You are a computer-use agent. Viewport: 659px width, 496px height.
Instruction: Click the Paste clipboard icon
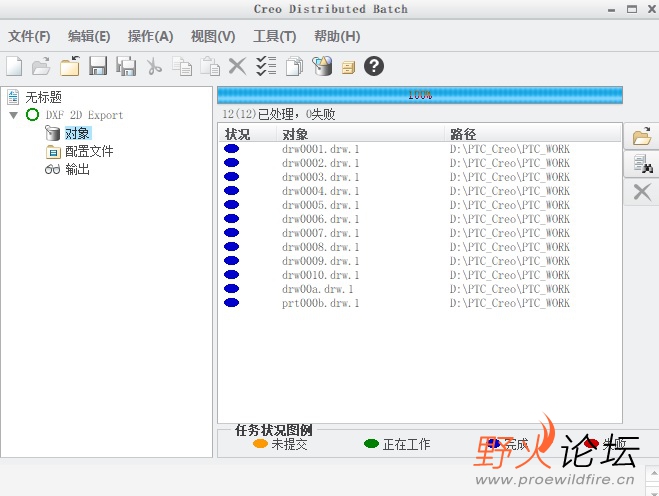210,66
